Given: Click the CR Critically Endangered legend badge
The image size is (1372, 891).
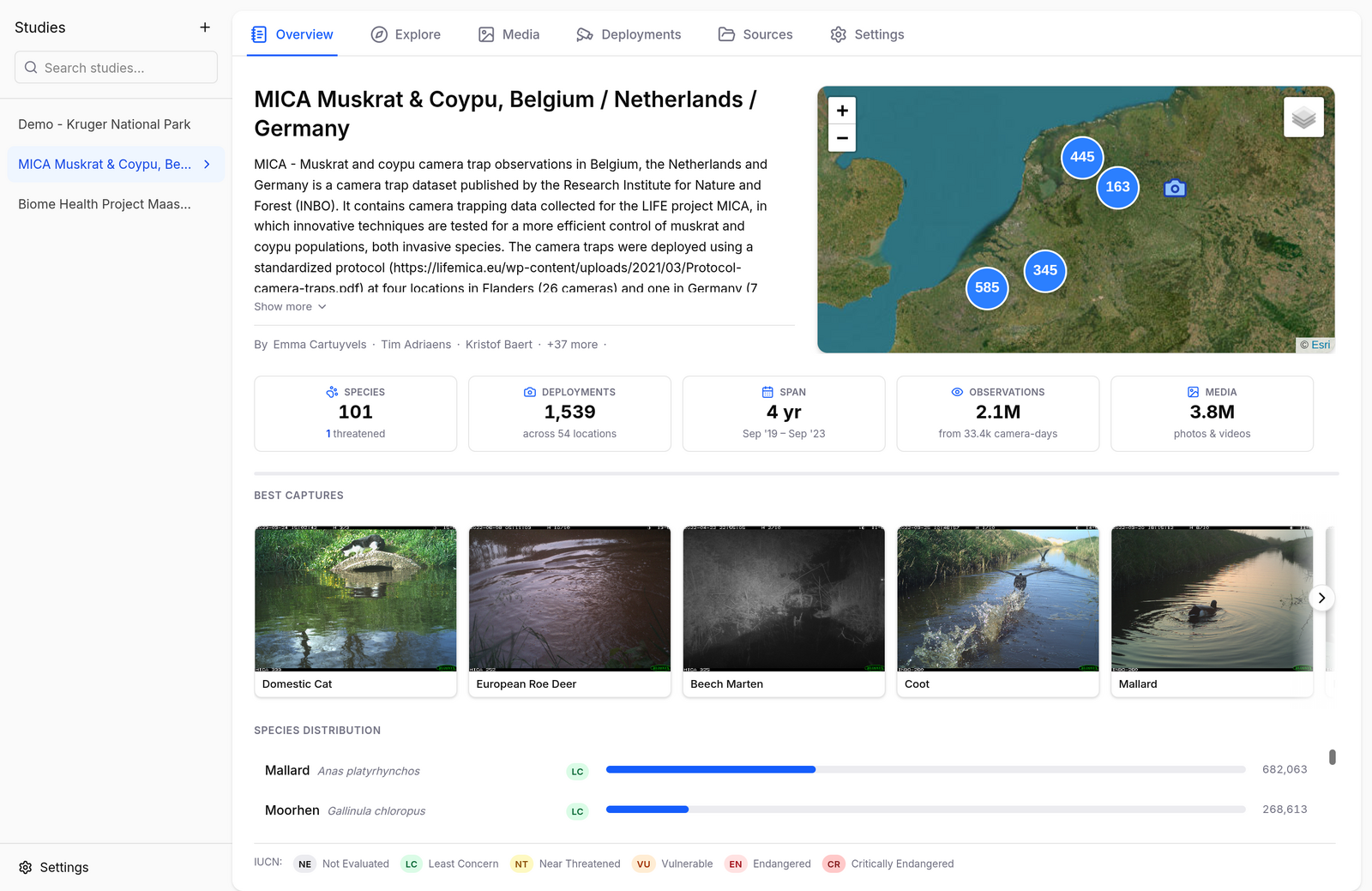Looking at the screenshot, I should [833, 864].
